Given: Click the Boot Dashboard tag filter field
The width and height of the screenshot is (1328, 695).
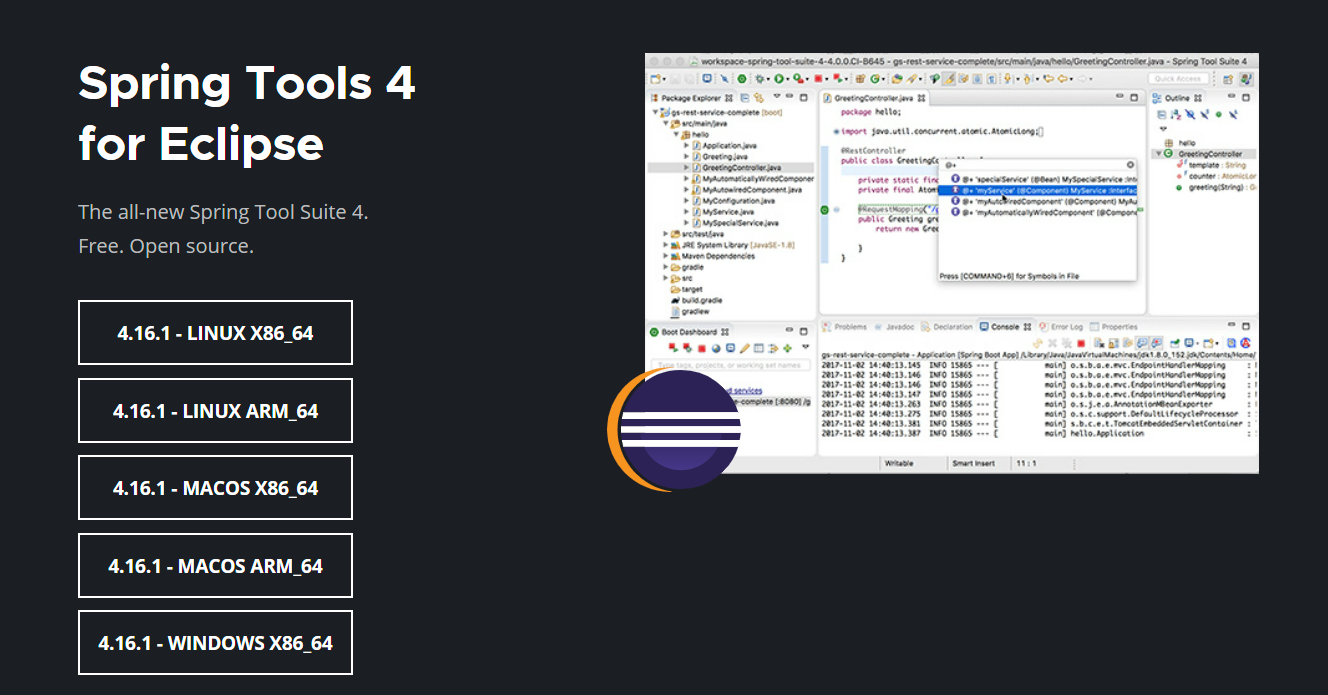Looking at the screenshot, I should pyautogui.click(x=729, y=365).
